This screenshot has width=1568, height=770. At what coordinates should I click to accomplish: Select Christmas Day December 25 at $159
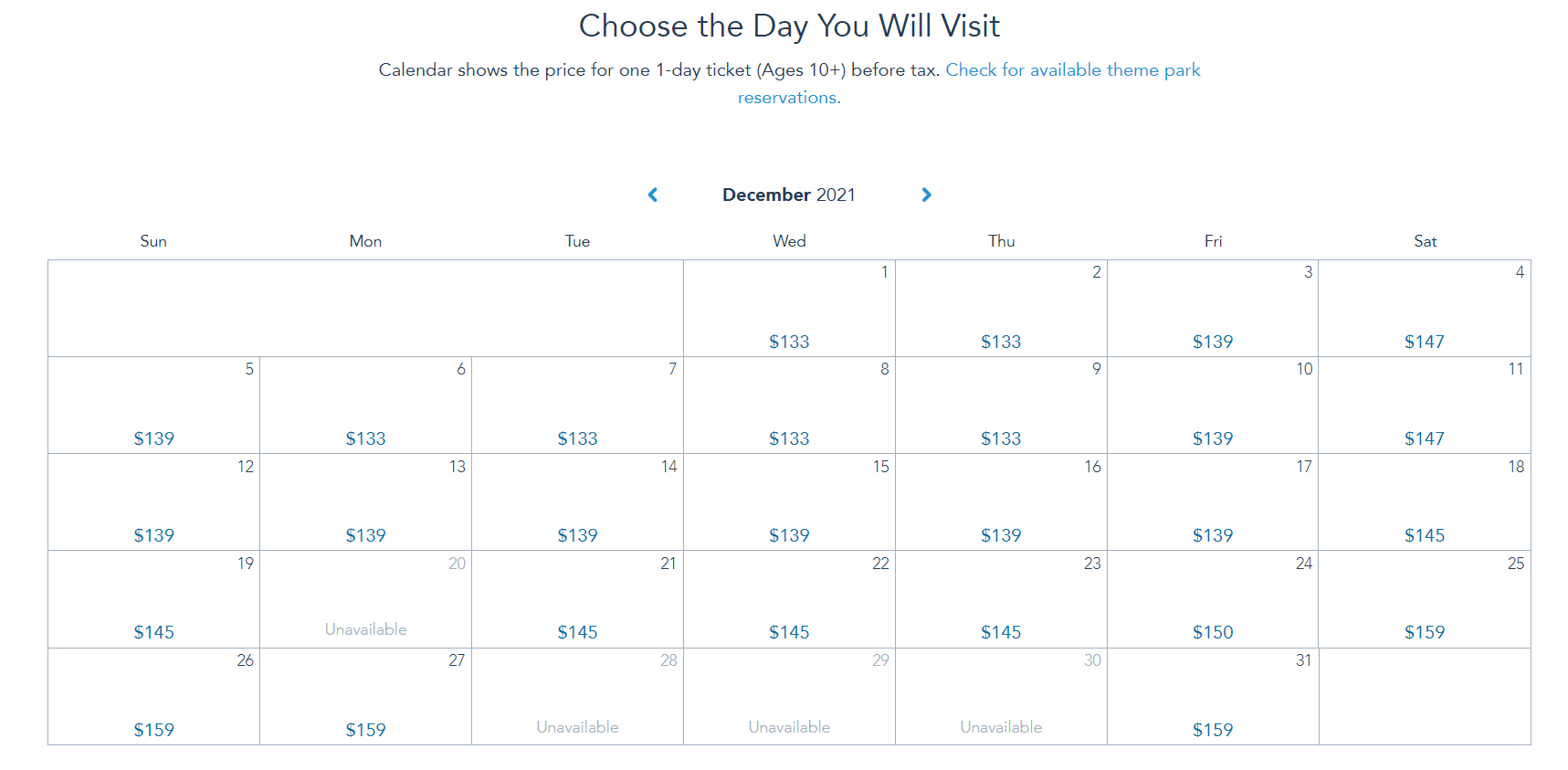(x=1425, y=599)
